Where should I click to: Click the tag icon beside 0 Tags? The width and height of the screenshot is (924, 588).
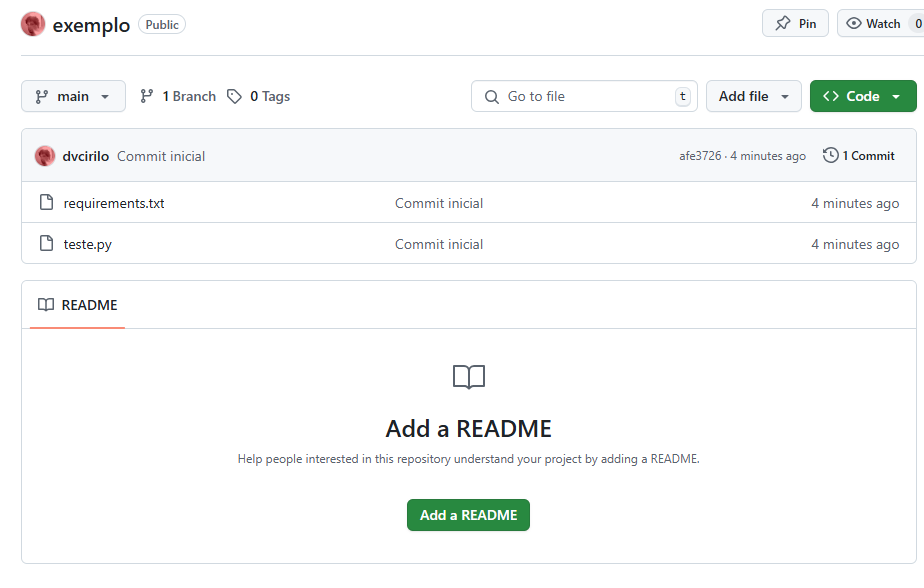point(234,97)
